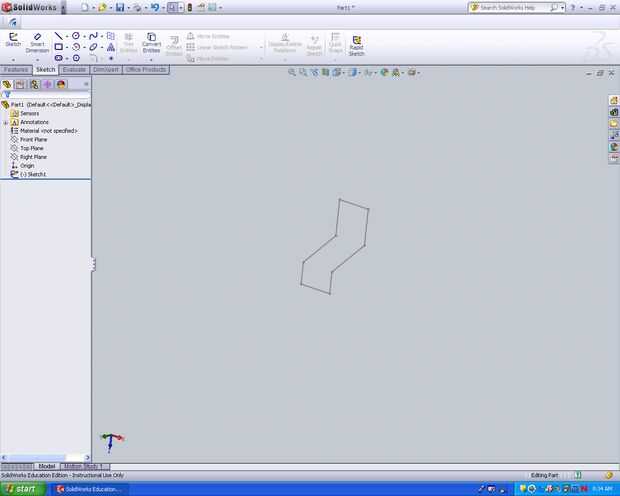Click Zoom to Fit in view toolbar
The height and width of the screenshot is (496, 620).
pyautogui.click(x=292, y=72)
